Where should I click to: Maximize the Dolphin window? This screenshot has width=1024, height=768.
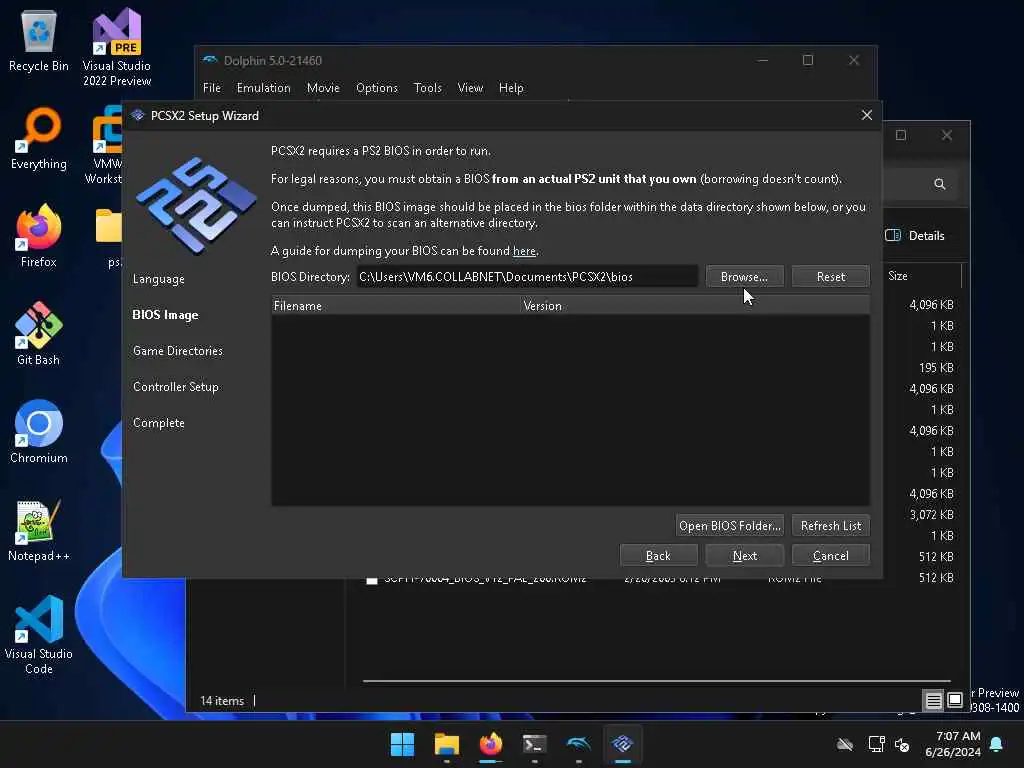[x=808, y=60]
